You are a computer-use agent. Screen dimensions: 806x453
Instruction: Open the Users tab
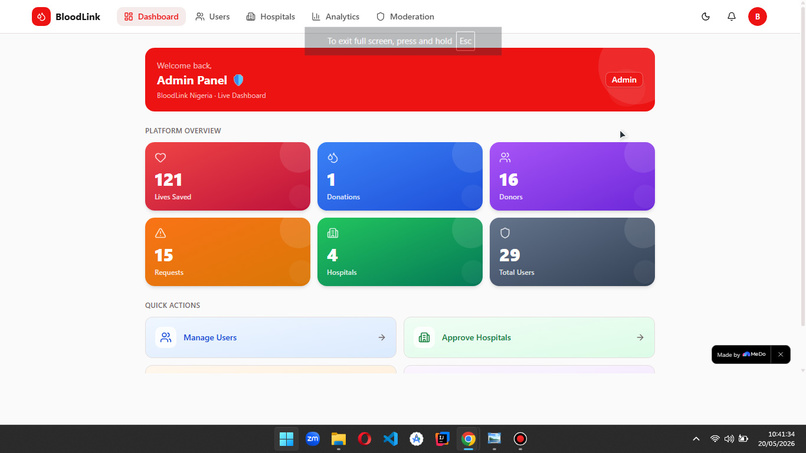212,16
